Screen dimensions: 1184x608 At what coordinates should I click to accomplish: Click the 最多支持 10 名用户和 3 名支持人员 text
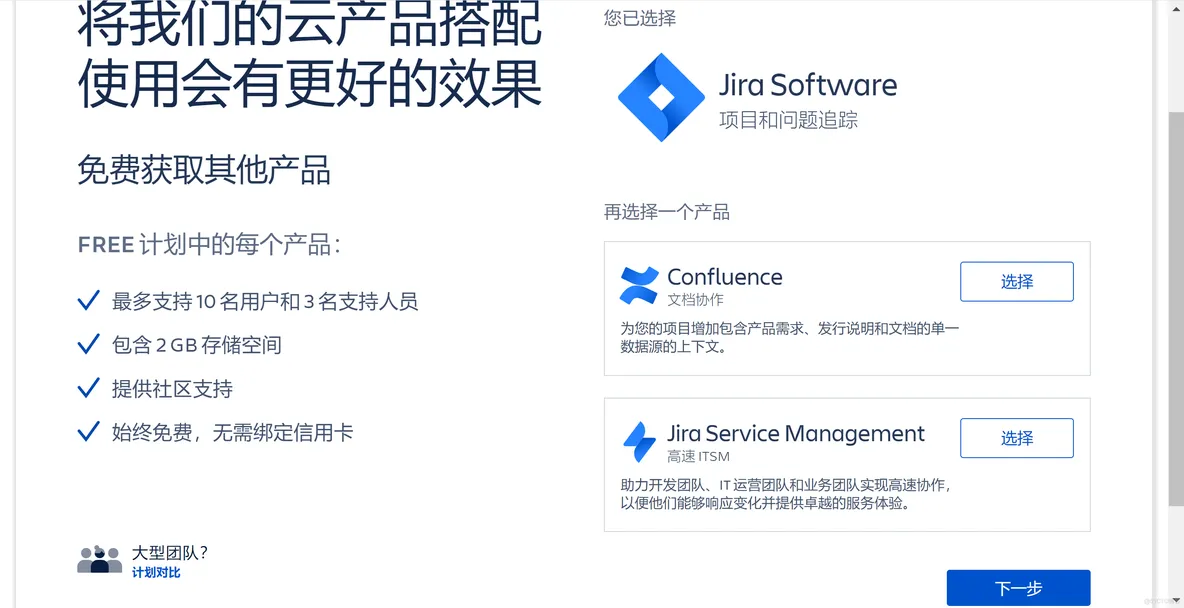click(265, 301)
